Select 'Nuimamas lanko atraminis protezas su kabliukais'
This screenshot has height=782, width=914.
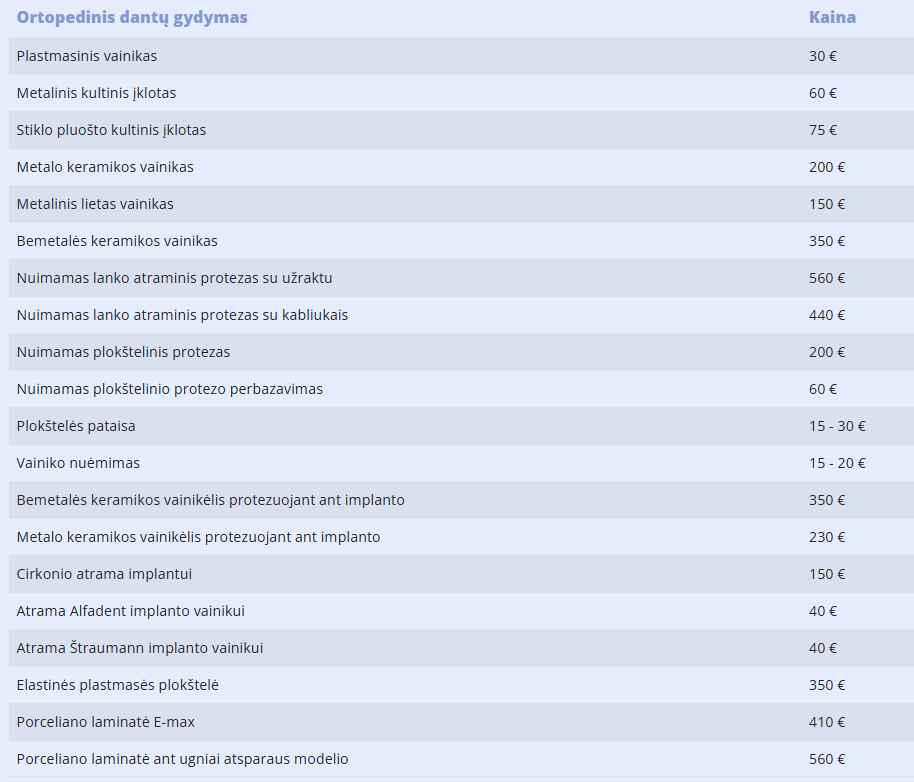pos(182,315)
